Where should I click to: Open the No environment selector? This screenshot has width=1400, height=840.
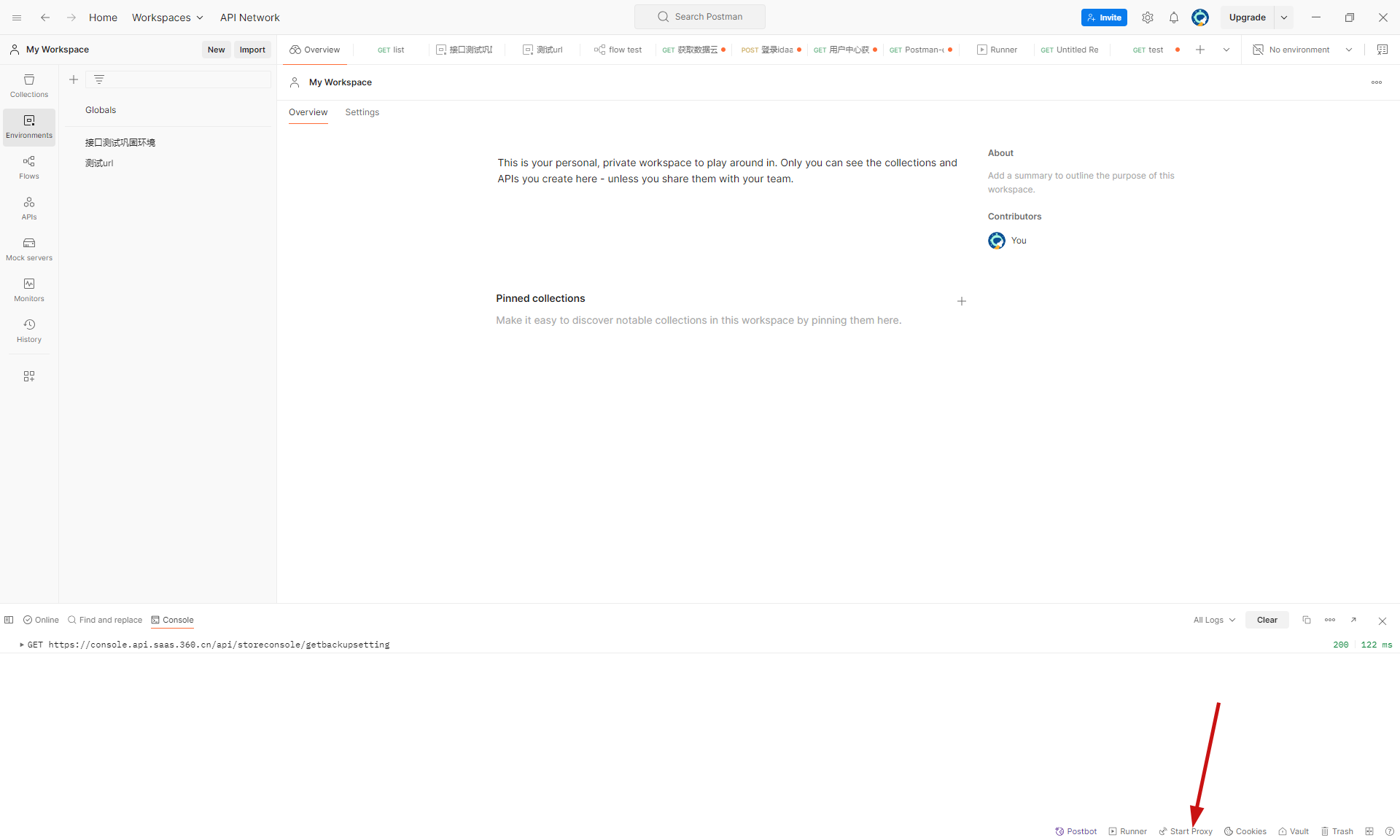point(1302,50)
